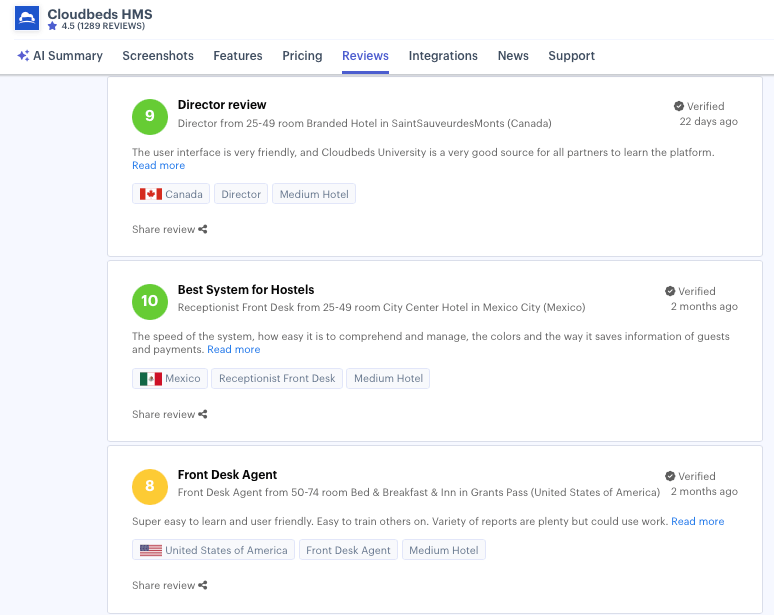Switch to the Screenshots tab
Screen dimensions: 774x615
[x=158, y=56]
